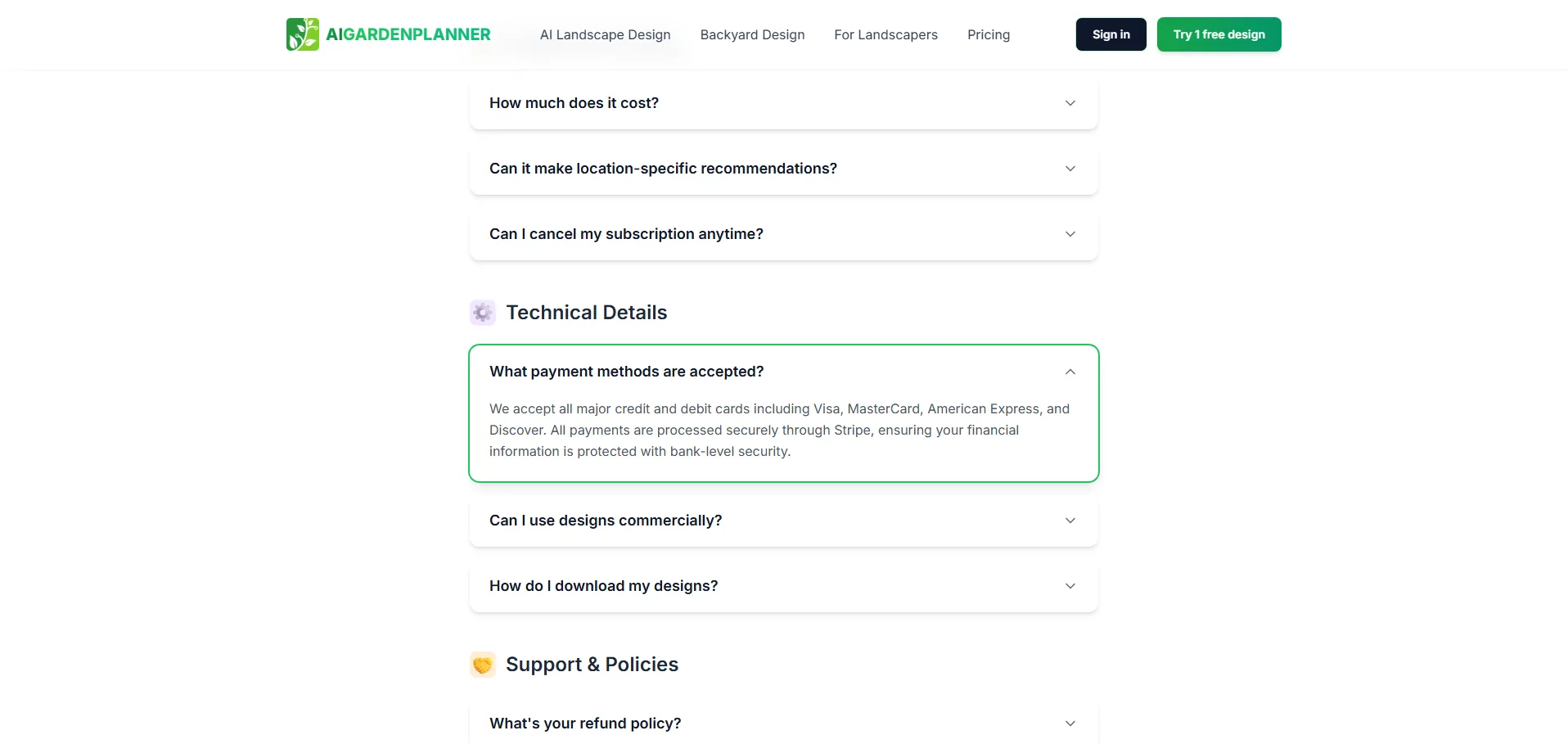Viewport: 1568px width, 744px height.
Task: Expand 'Can I cancel my subscription anytime?' question
Action: pyautogui.click(x=626, y=234)
